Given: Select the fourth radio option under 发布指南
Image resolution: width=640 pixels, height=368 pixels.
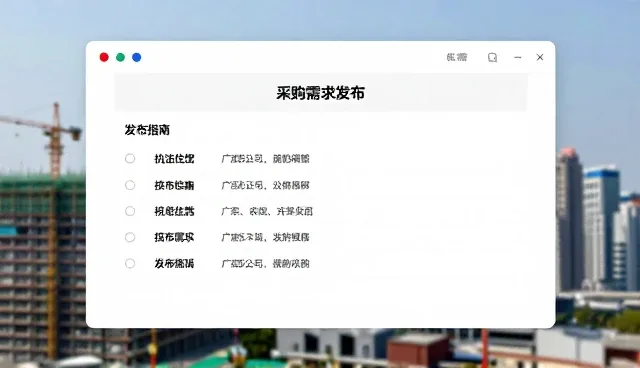Looking at the screenshot, I should click(130, 237).
